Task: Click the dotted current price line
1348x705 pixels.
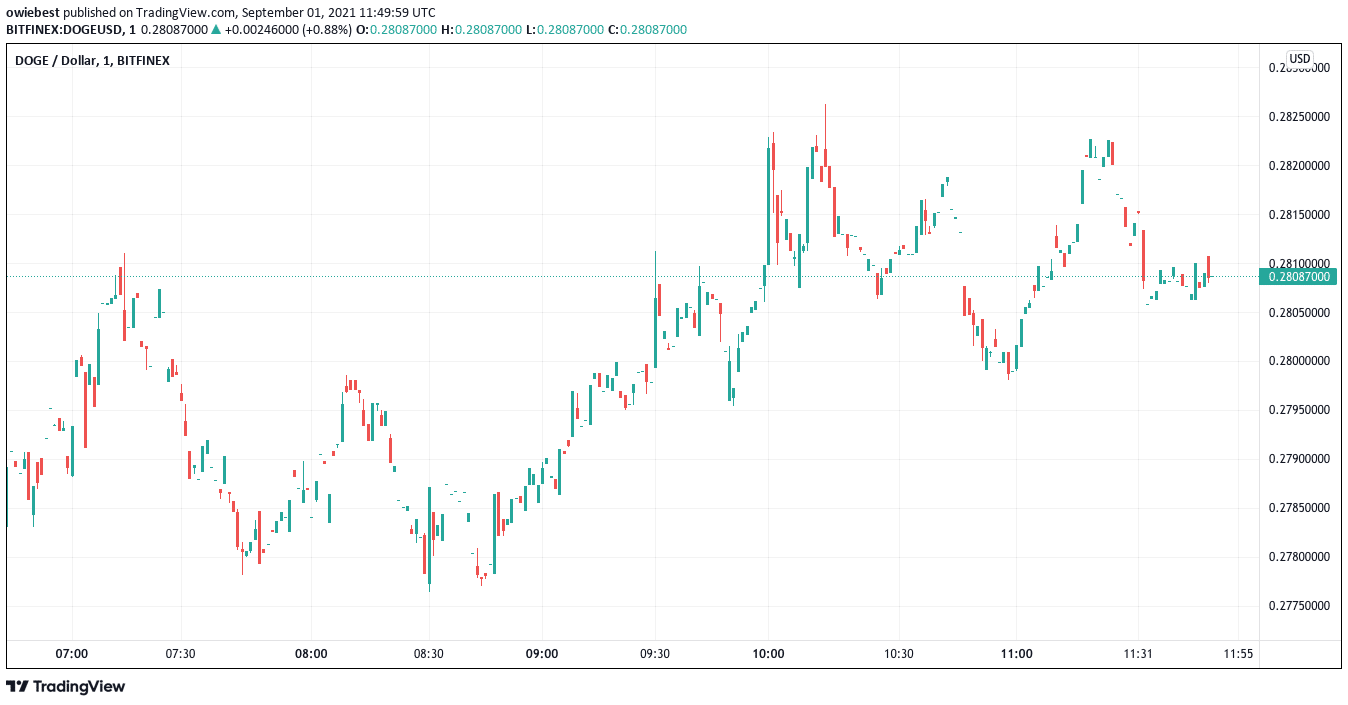Action: click(400, 276)
